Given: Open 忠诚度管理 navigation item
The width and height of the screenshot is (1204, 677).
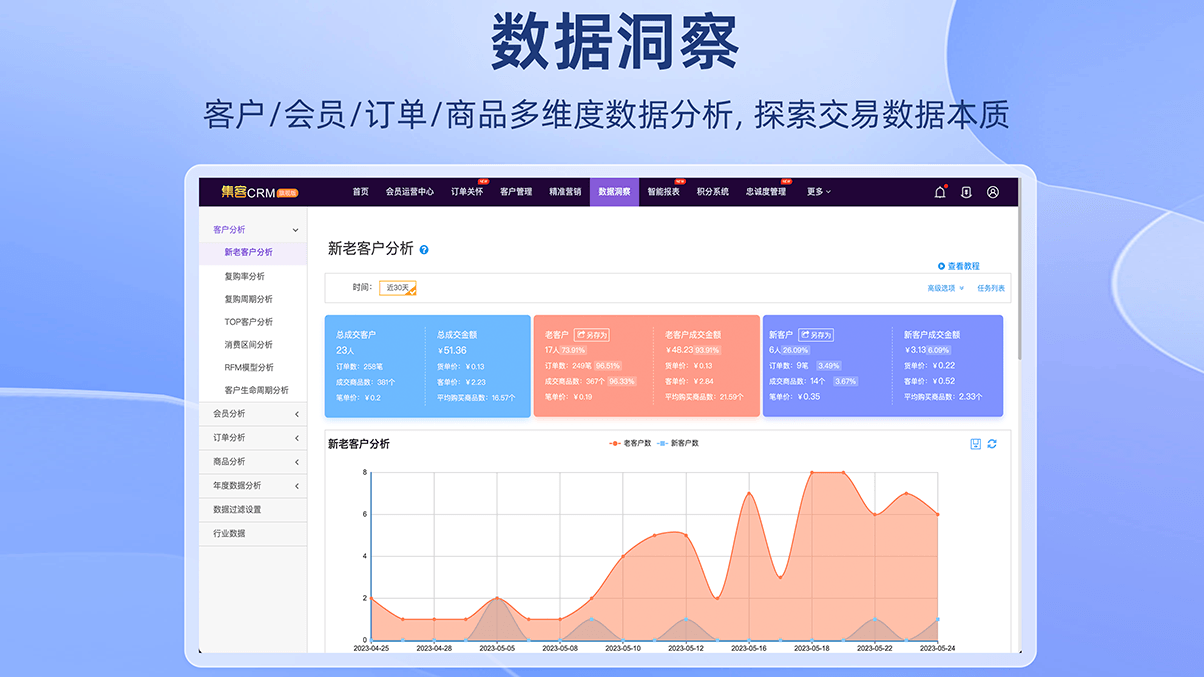Looking at the screenshot, I should click(766, 192).
